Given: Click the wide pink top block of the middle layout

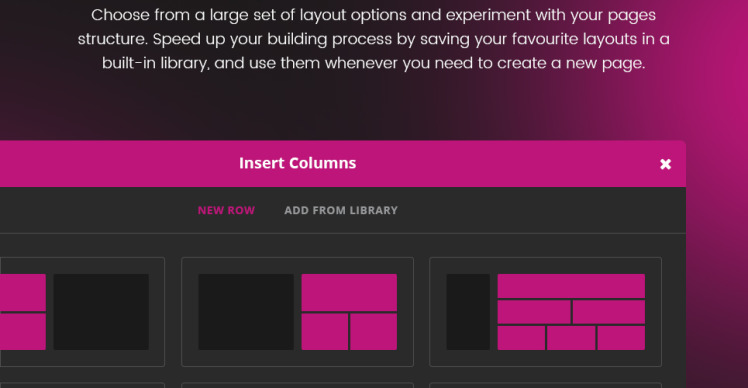Looking at the screenshot, I should pos(349,292).
